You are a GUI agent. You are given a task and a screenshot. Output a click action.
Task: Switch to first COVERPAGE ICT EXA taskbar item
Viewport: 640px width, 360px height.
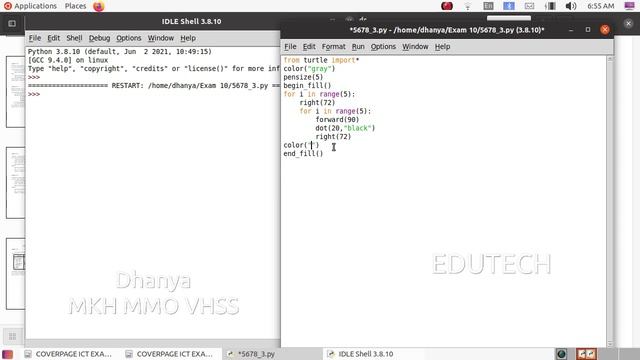tap(68, 354)
